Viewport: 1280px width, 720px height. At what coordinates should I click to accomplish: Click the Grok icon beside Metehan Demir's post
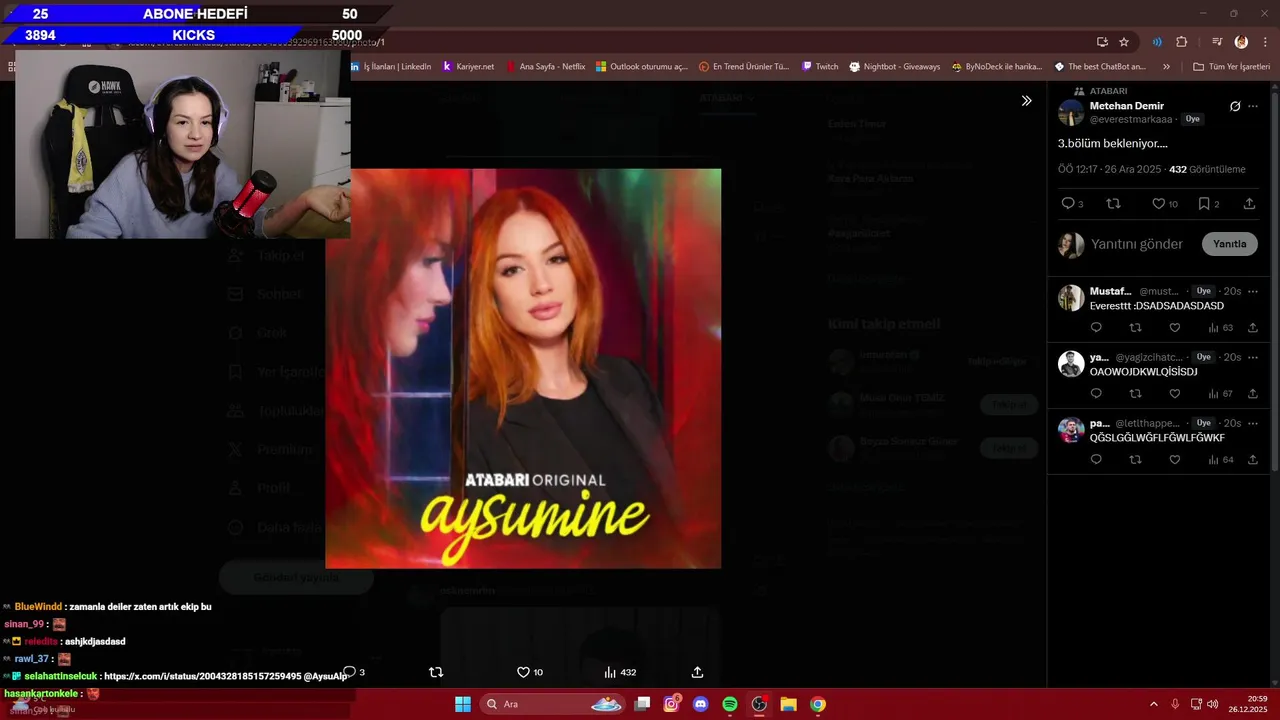[x=1235, y=106]
